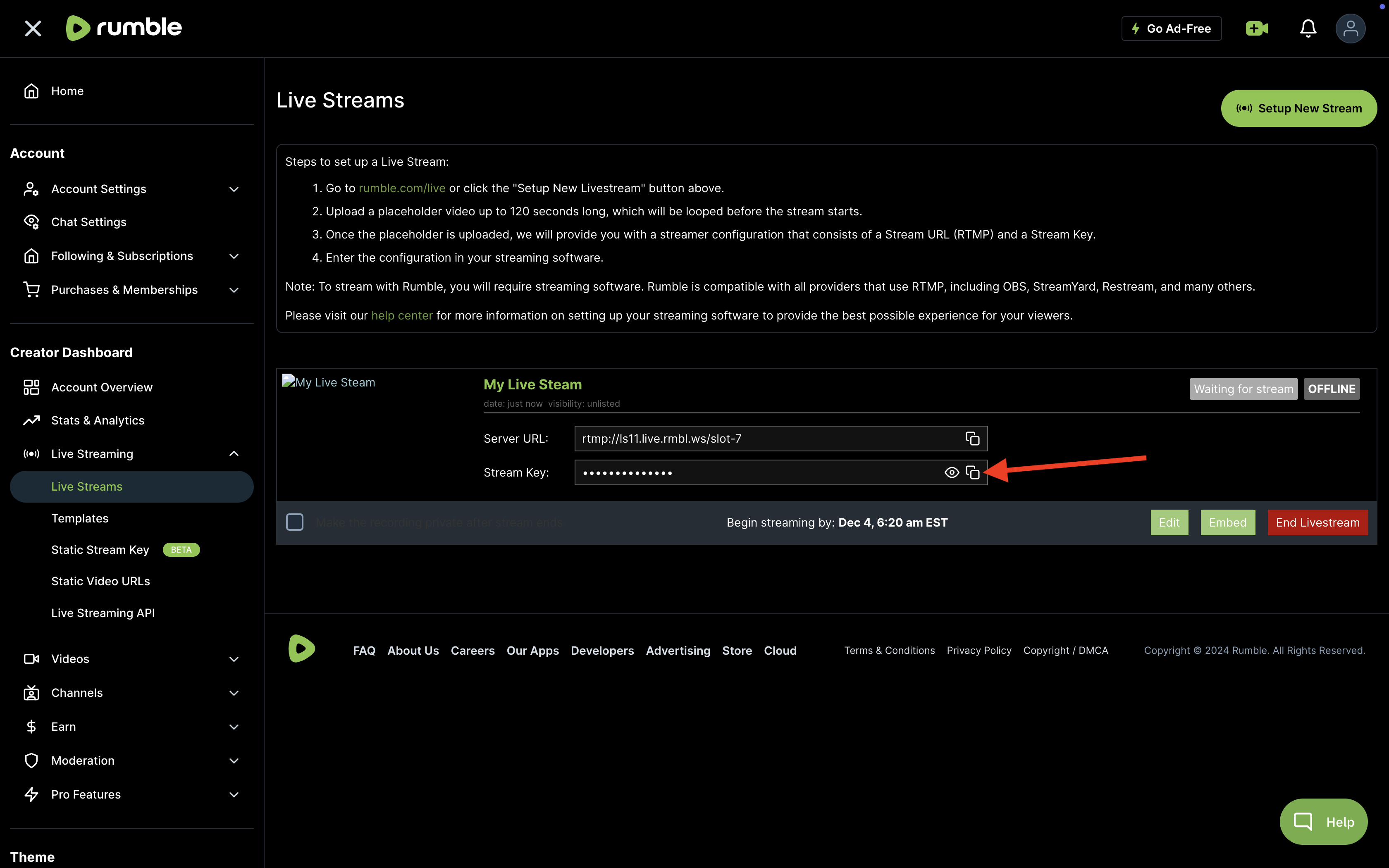Click the Rumble logo
This screenshot has height=868, width=1389.
click(x=124, y=27)
